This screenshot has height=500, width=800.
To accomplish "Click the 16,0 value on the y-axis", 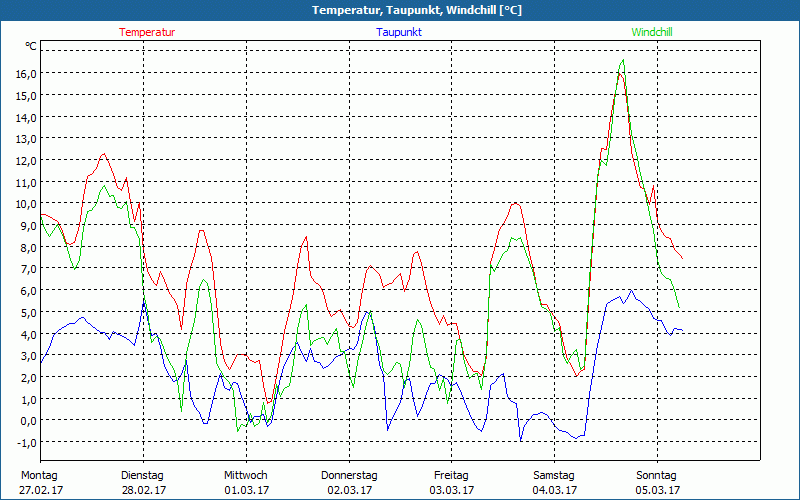I will pyautogui.click(x=25, y=74).
